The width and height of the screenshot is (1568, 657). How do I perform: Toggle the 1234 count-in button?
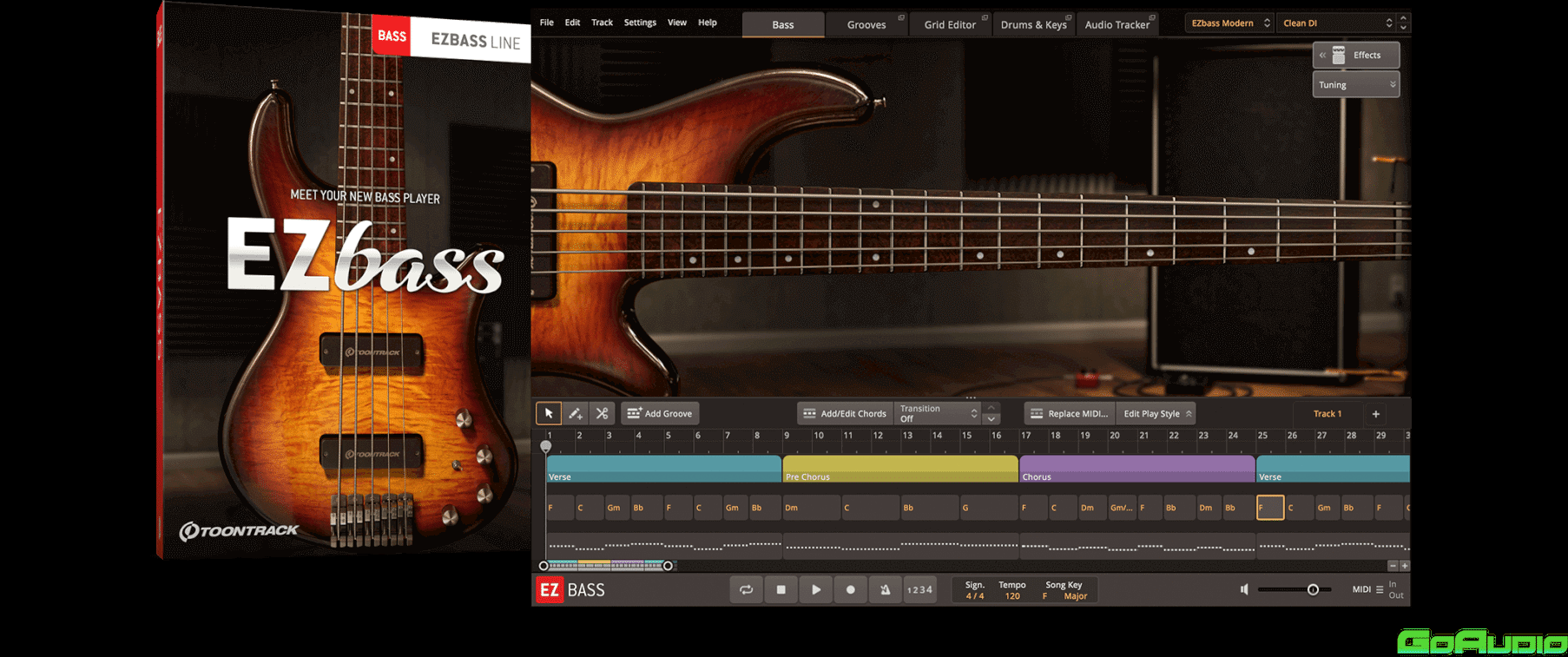coord(919,590)
